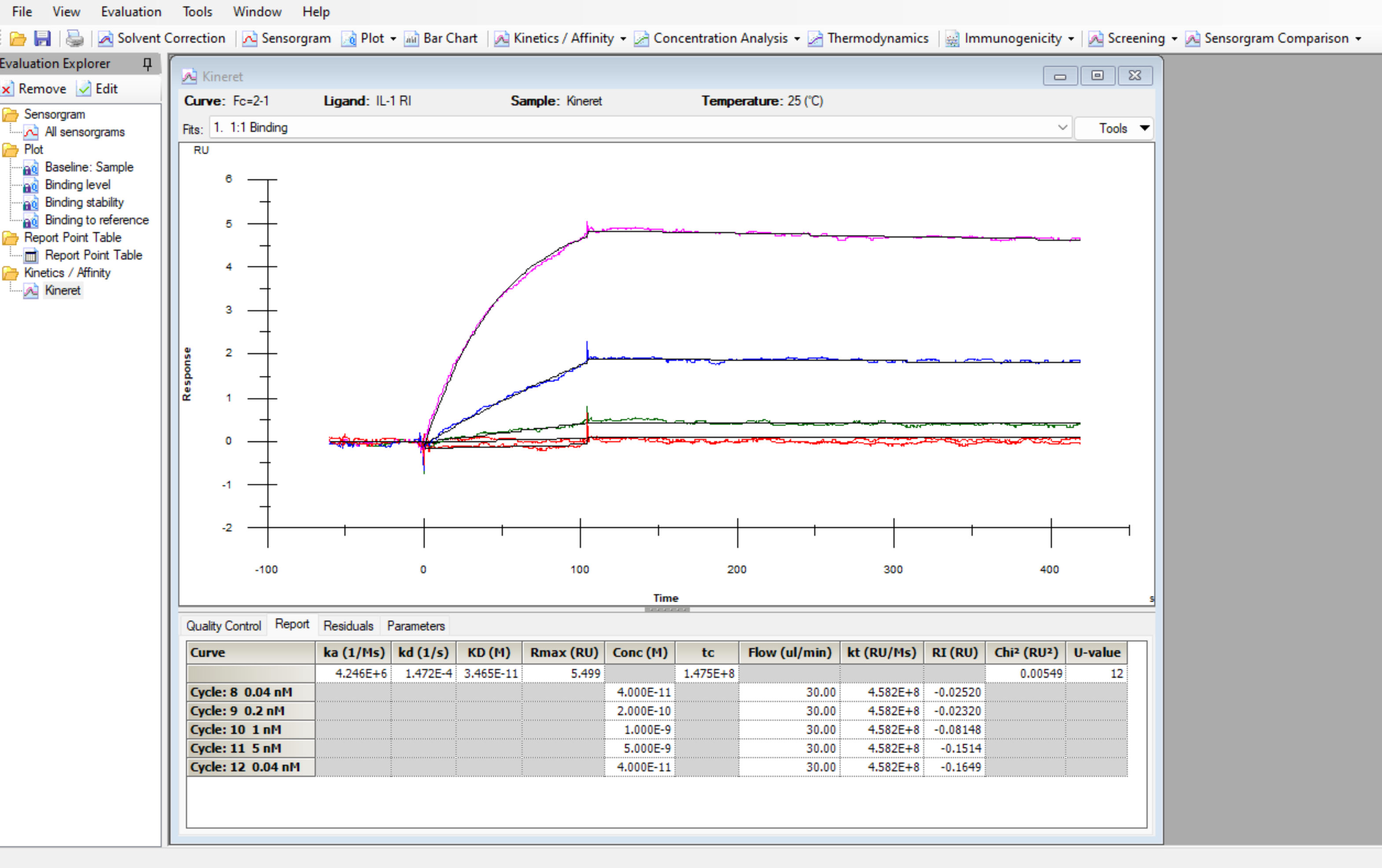Open the Screening dropdown arrow

tap(1175, 39)
